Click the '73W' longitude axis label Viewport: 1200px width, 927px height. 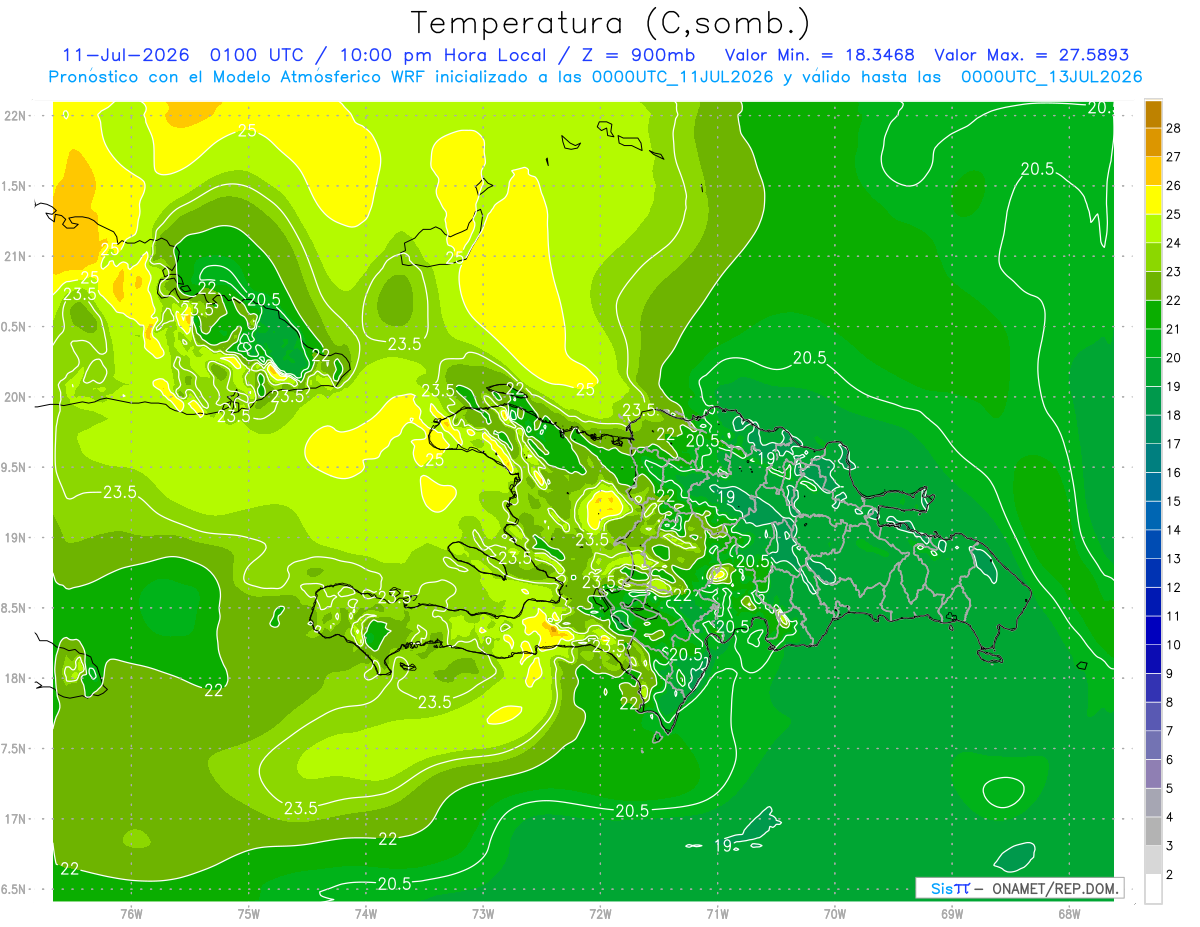click(482, 912)
